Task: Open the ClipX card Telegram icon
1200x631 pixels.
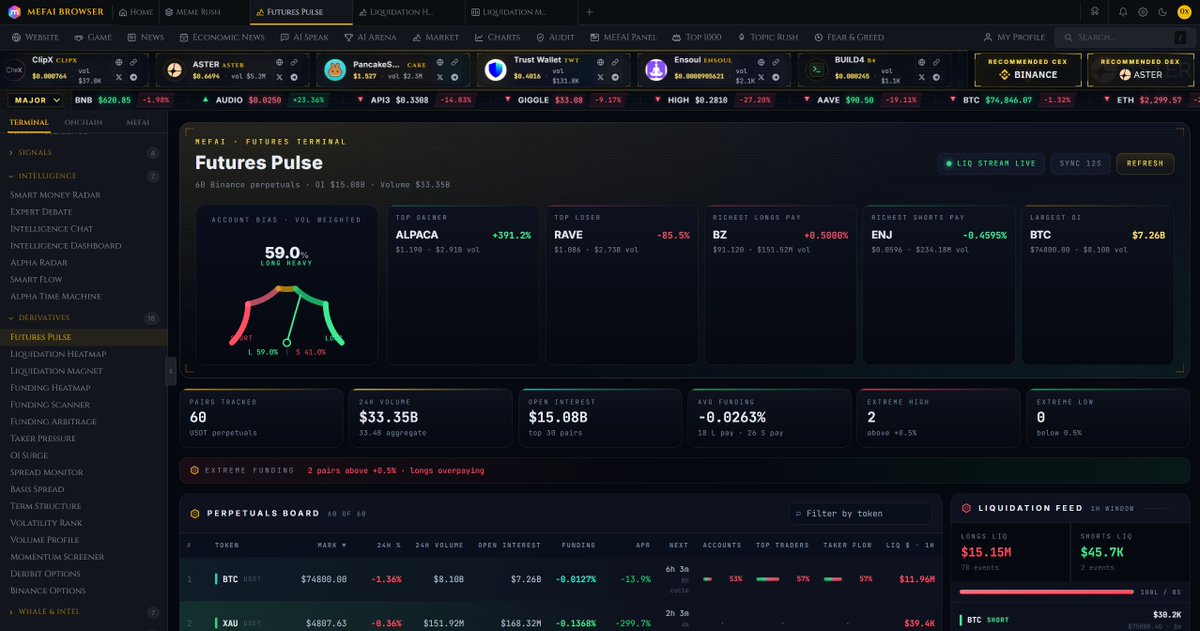Action: (x=133, y=77)
